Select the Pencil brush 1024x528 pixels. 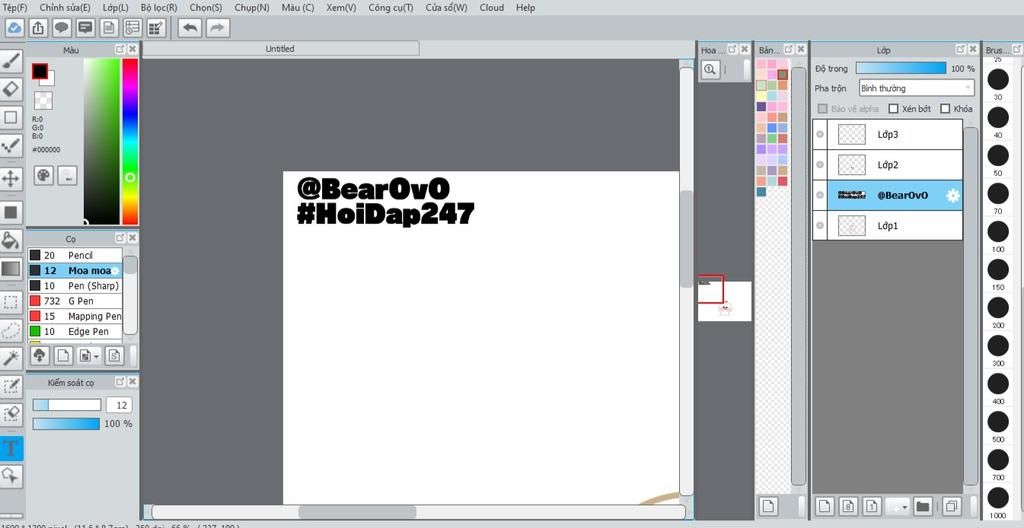tap(75, 255)
